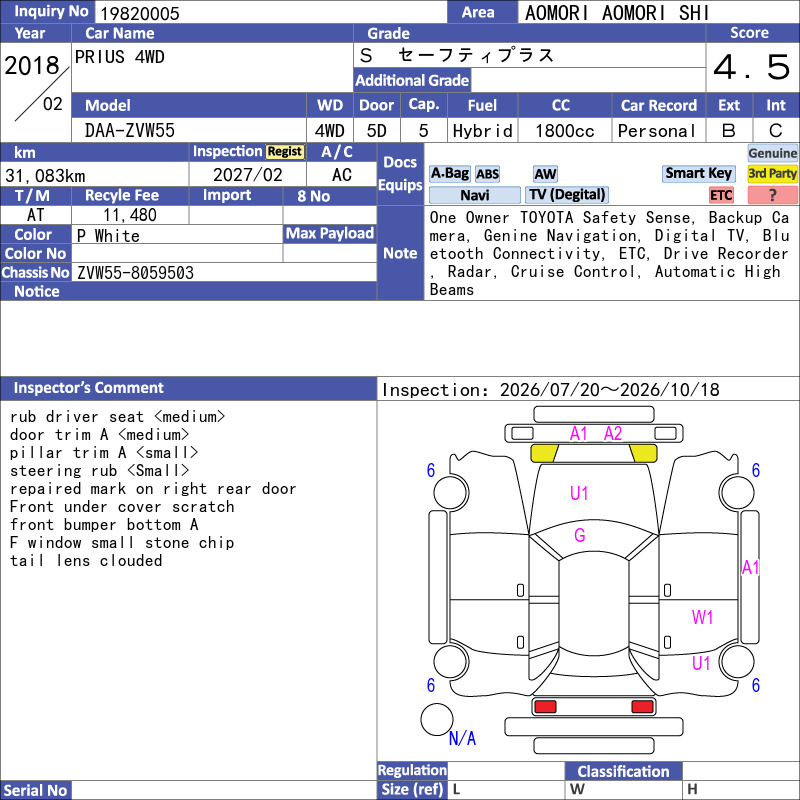This screenshot has width=800, height=800.
Task: Click the Max Payload label
Action: click(330, 234)
